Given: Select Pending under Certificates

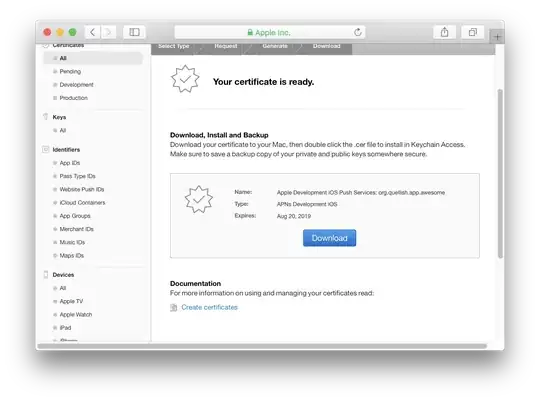Looking at the screenshot, I should pyautogui.click(x=70, y=71).
